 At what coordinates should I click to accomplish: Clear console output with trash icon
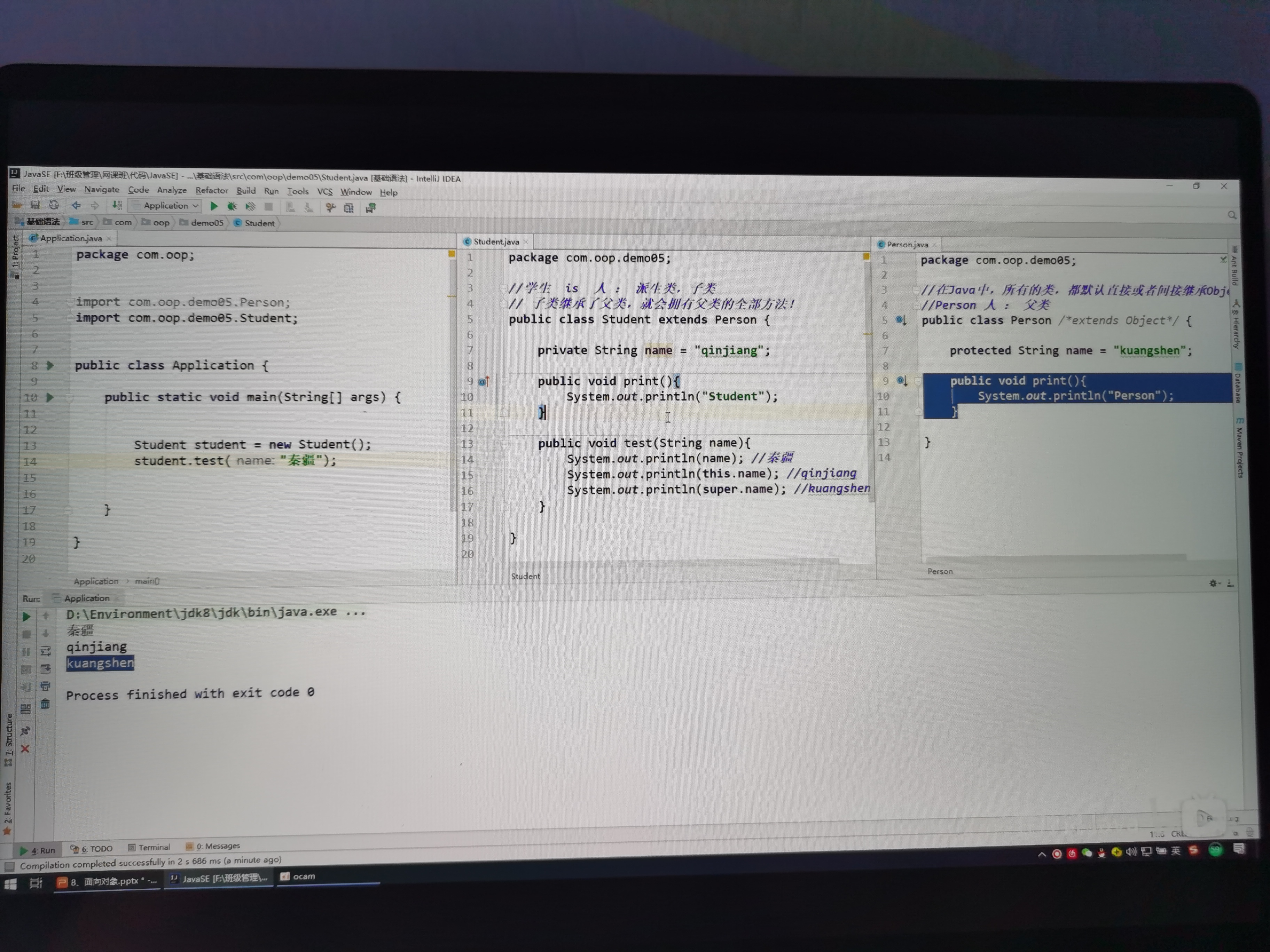pos(45,704)
